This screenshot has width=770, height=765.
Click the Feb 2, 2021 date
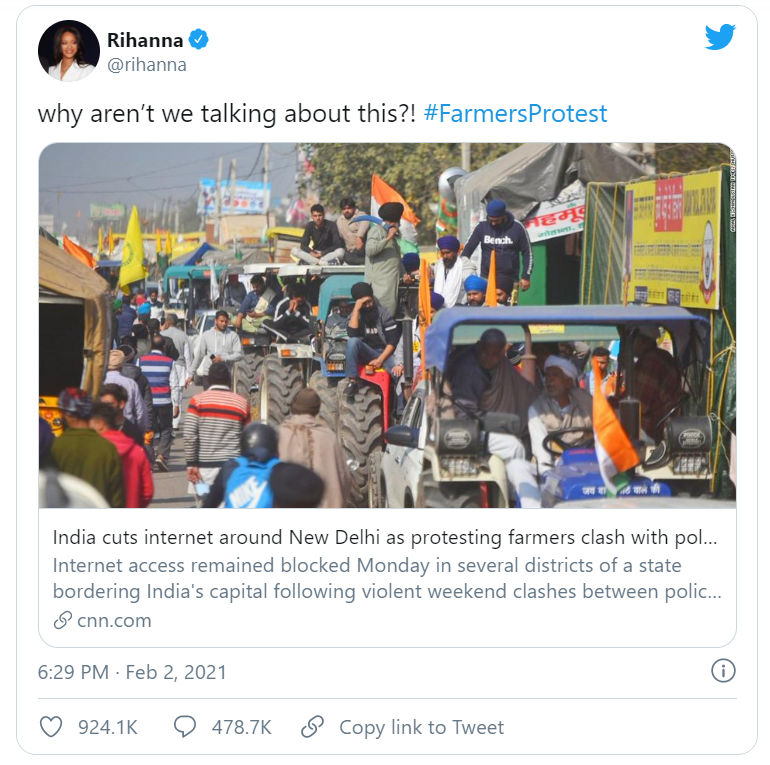tap(176, 672)
